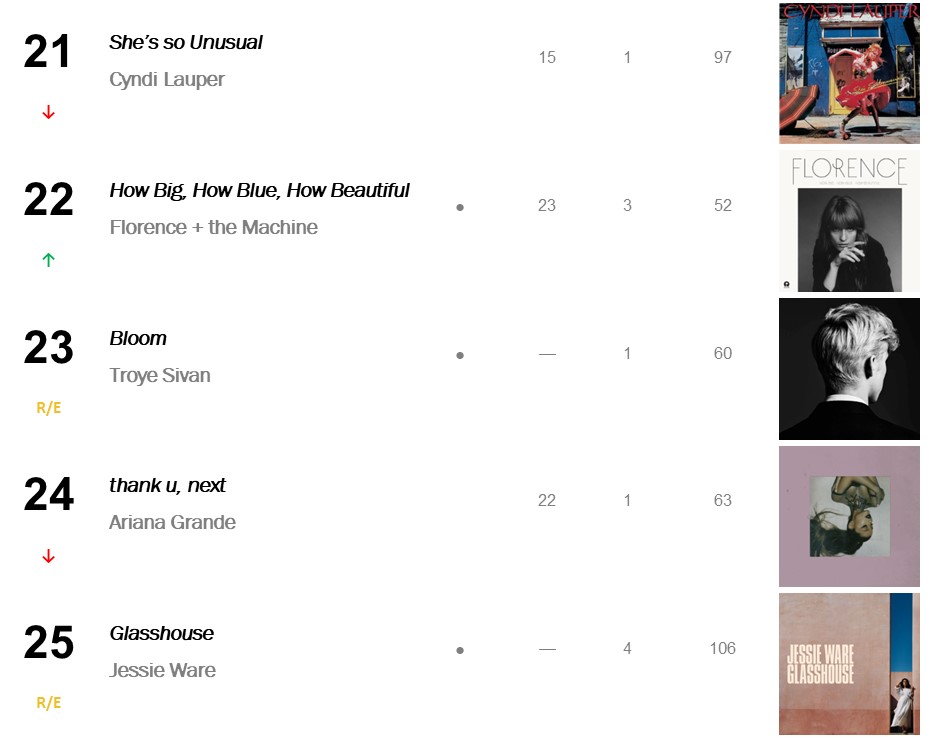
Task: Click the red down arrow under rank 24
Action: click(x=48, y=556)
